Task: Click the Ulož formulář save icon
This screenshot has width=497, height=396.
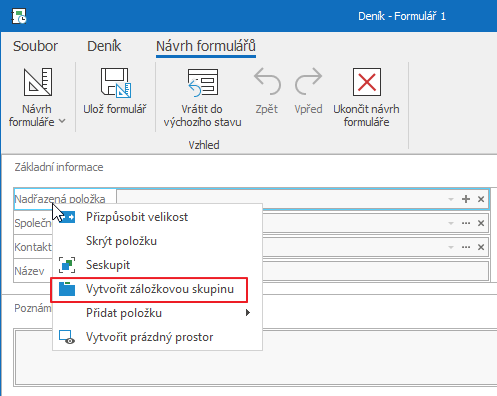Action: point(115,82)
